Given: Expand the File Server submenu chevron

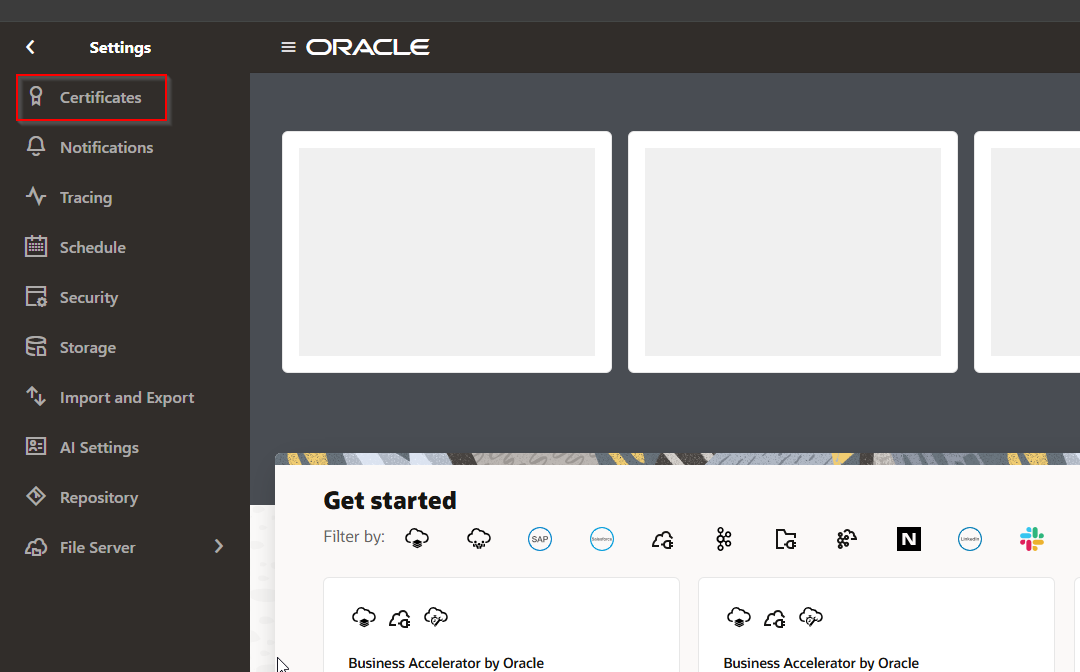Looking at the screenshot, I should 219,547.
